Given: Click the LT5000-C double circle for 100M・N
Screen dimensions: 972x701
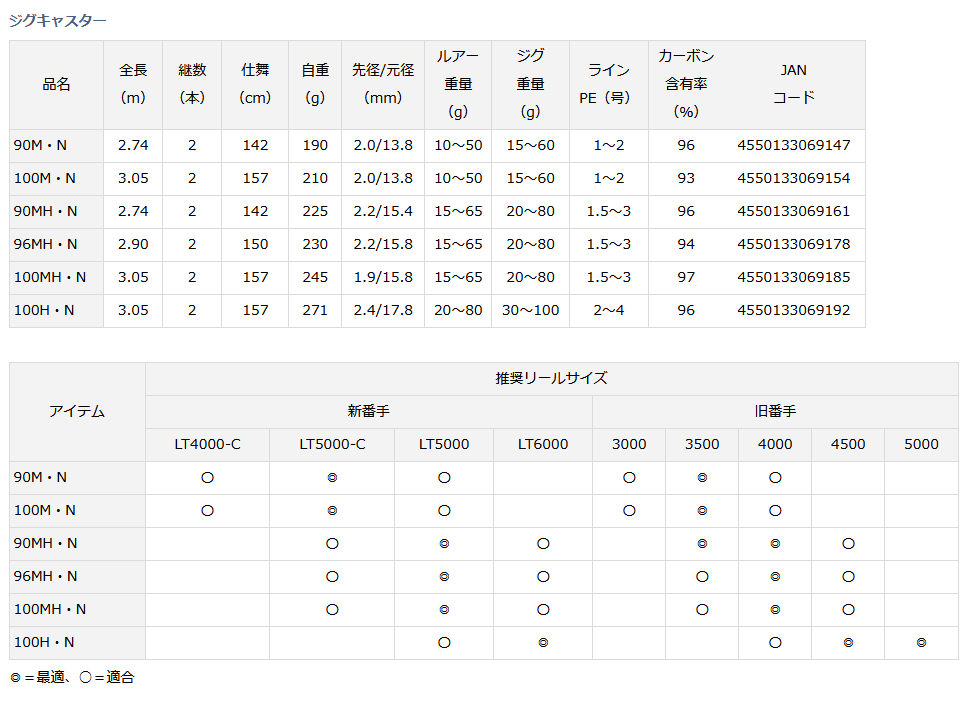Looking at the screenshot, I should click(332, 511).
